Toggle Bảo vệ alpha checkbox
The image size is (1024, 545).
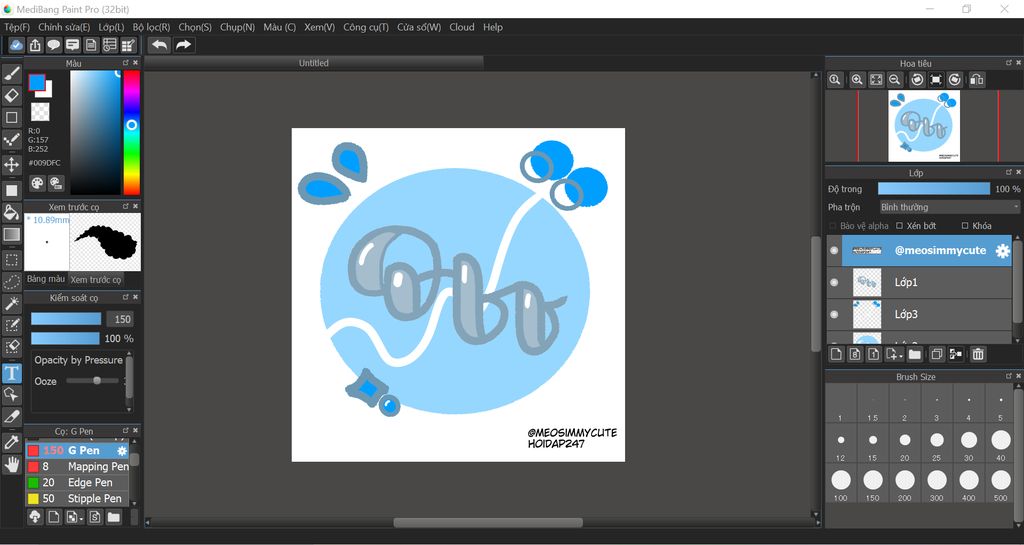pyautogui.click(x=833, y=226)
